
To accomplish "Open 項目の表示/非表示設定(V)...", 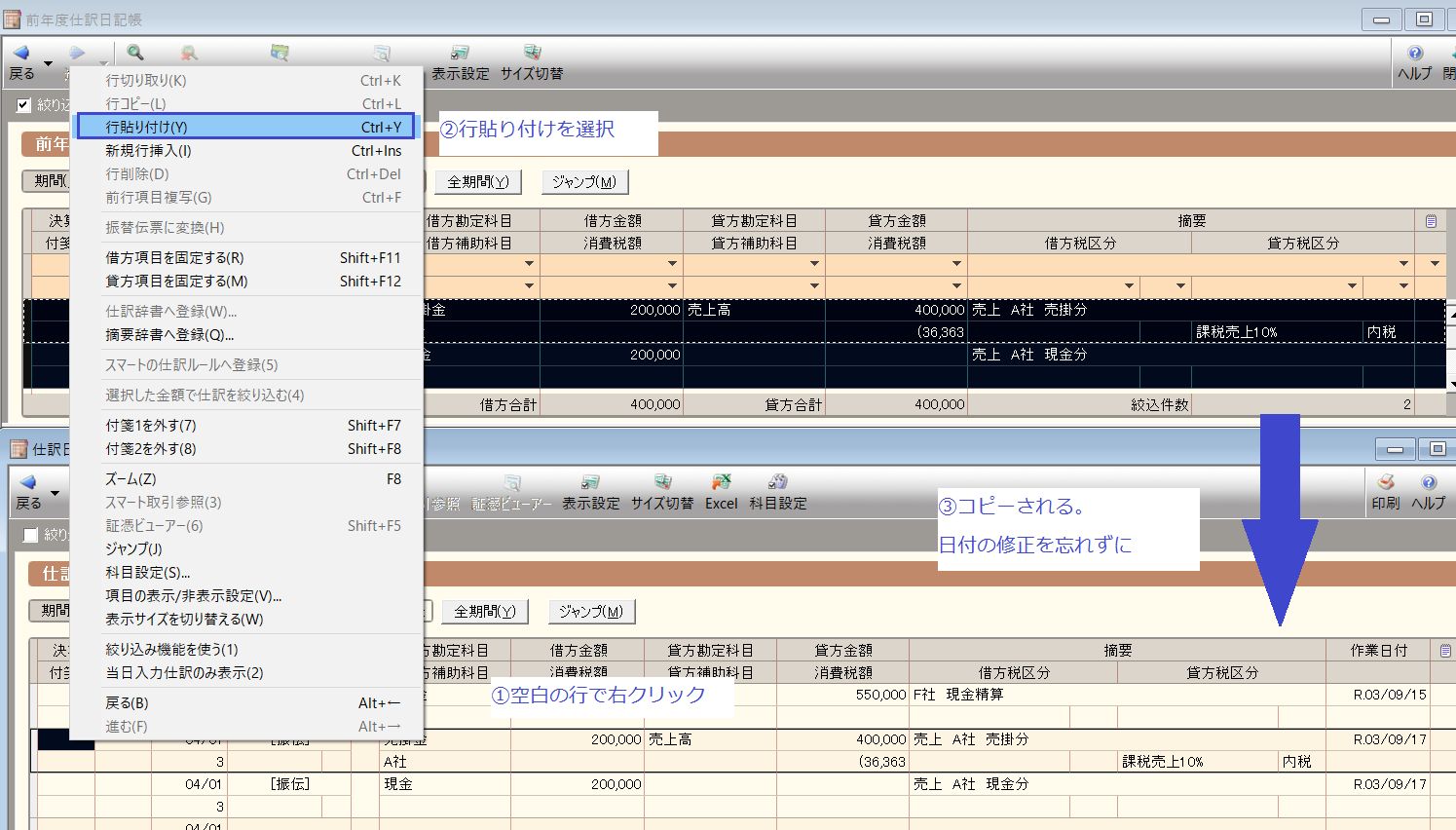I will [x=246, y=596].
